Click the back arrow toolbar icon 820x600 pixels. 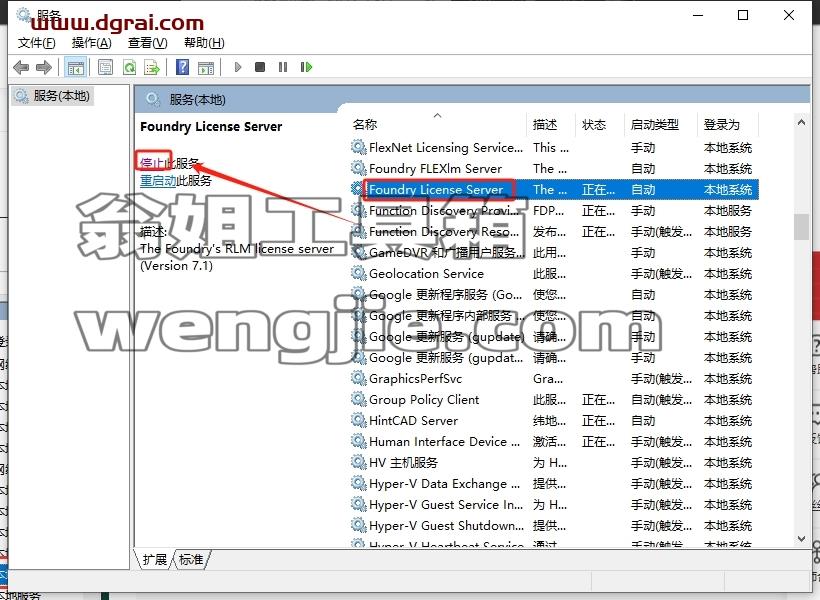21,67
